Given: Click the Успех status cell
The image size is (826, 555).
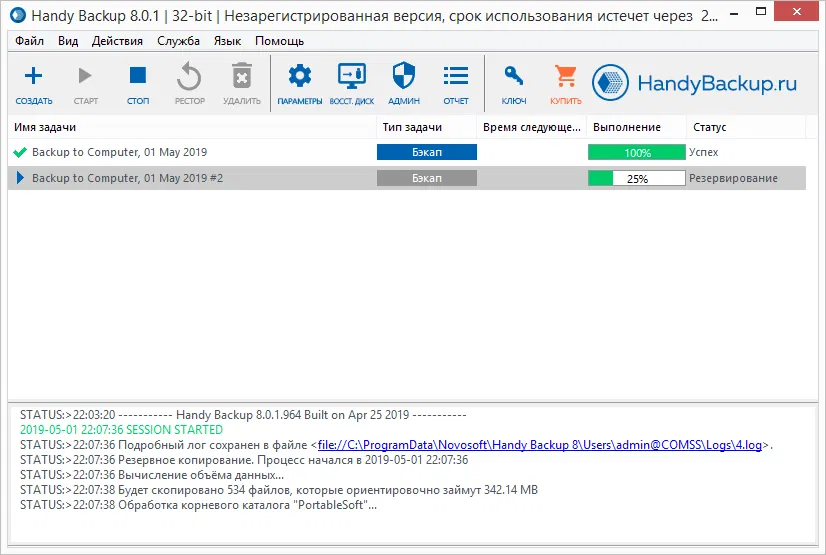Looking at the screenshot, I should click(x=703, y=152).
